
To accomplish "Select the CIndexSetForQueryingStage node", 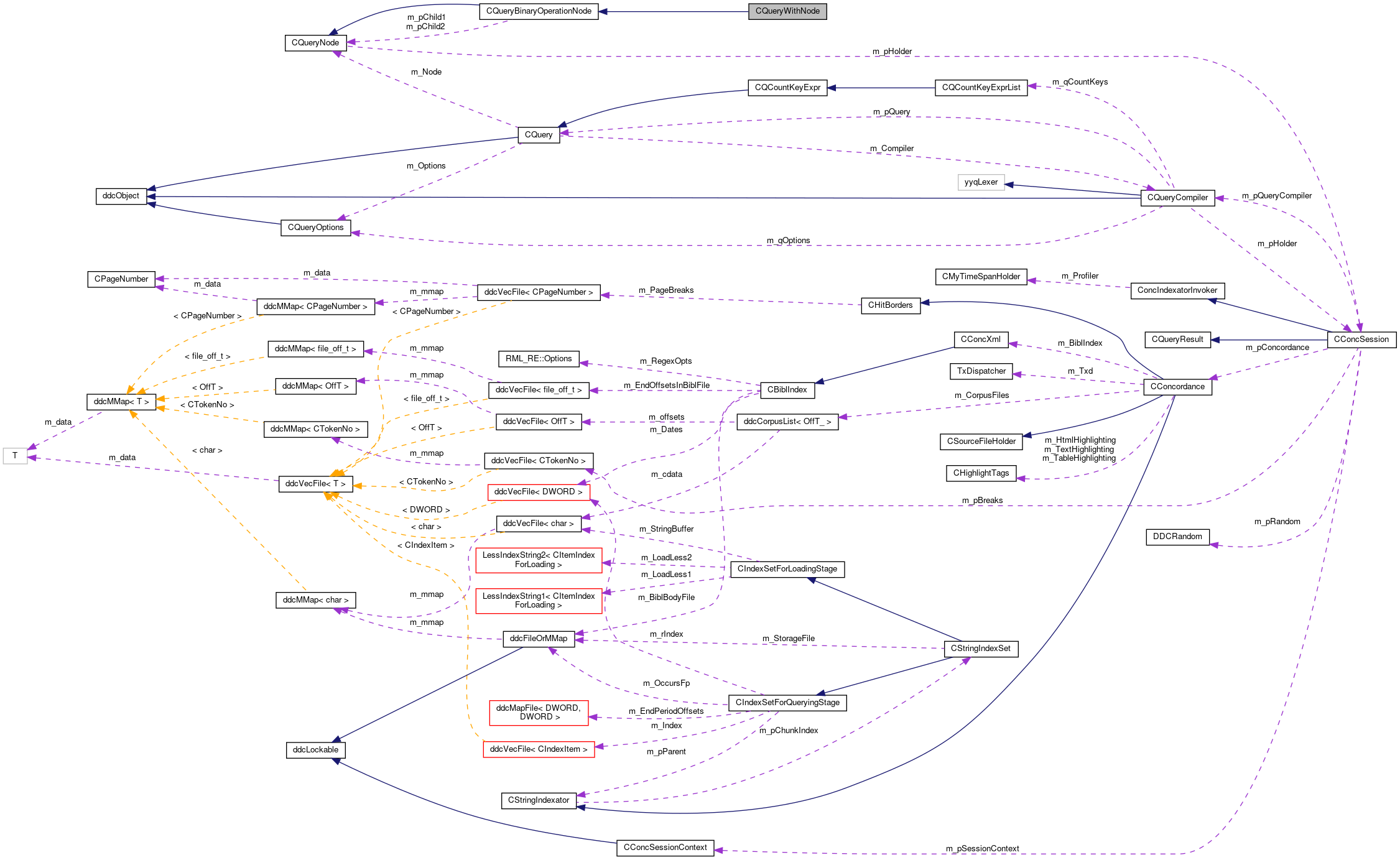I will pos(787,703).
